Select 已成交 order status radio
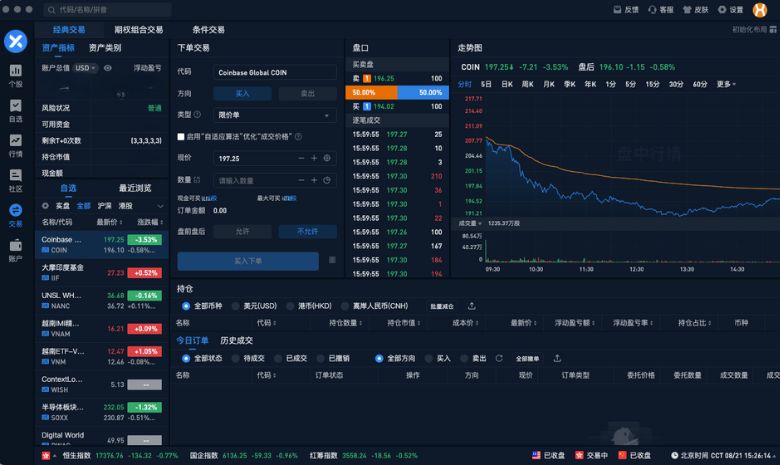Viewport: 780px width, 465px height. (x=278, y=358)
